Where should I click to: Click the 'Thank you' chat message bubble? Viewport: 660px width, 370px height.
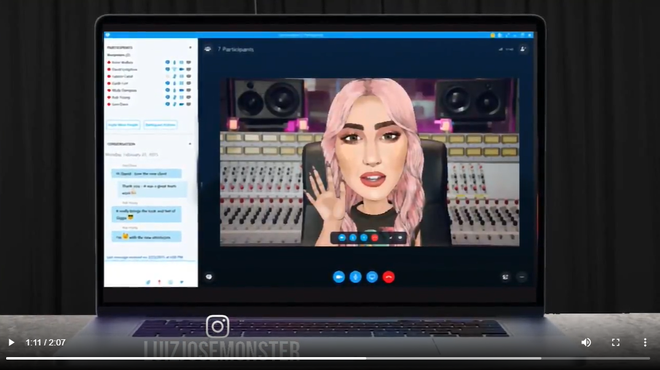[153, 189]
